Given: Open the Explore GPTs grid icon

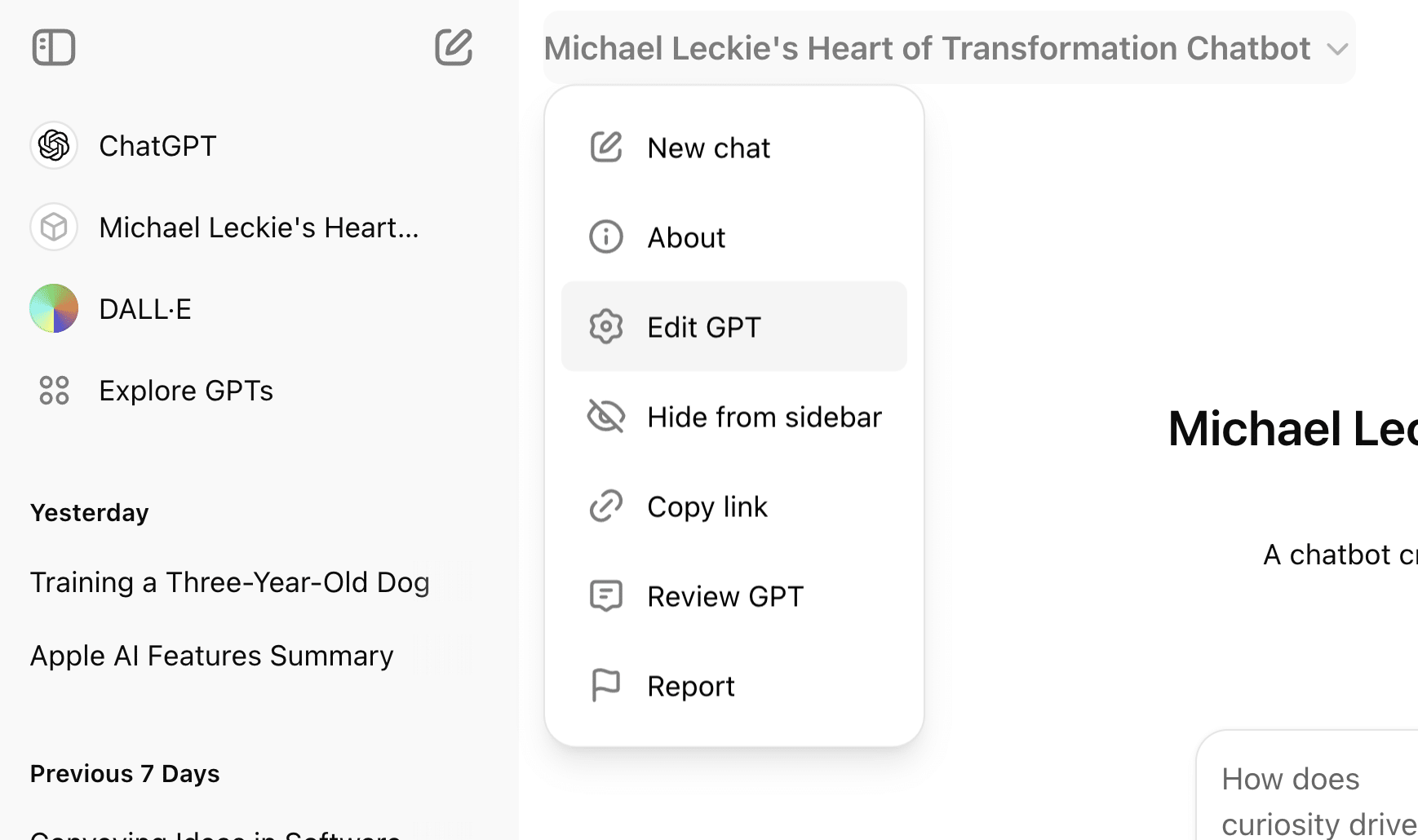Looking at the screenshot, I should click(x=54, y=391).
